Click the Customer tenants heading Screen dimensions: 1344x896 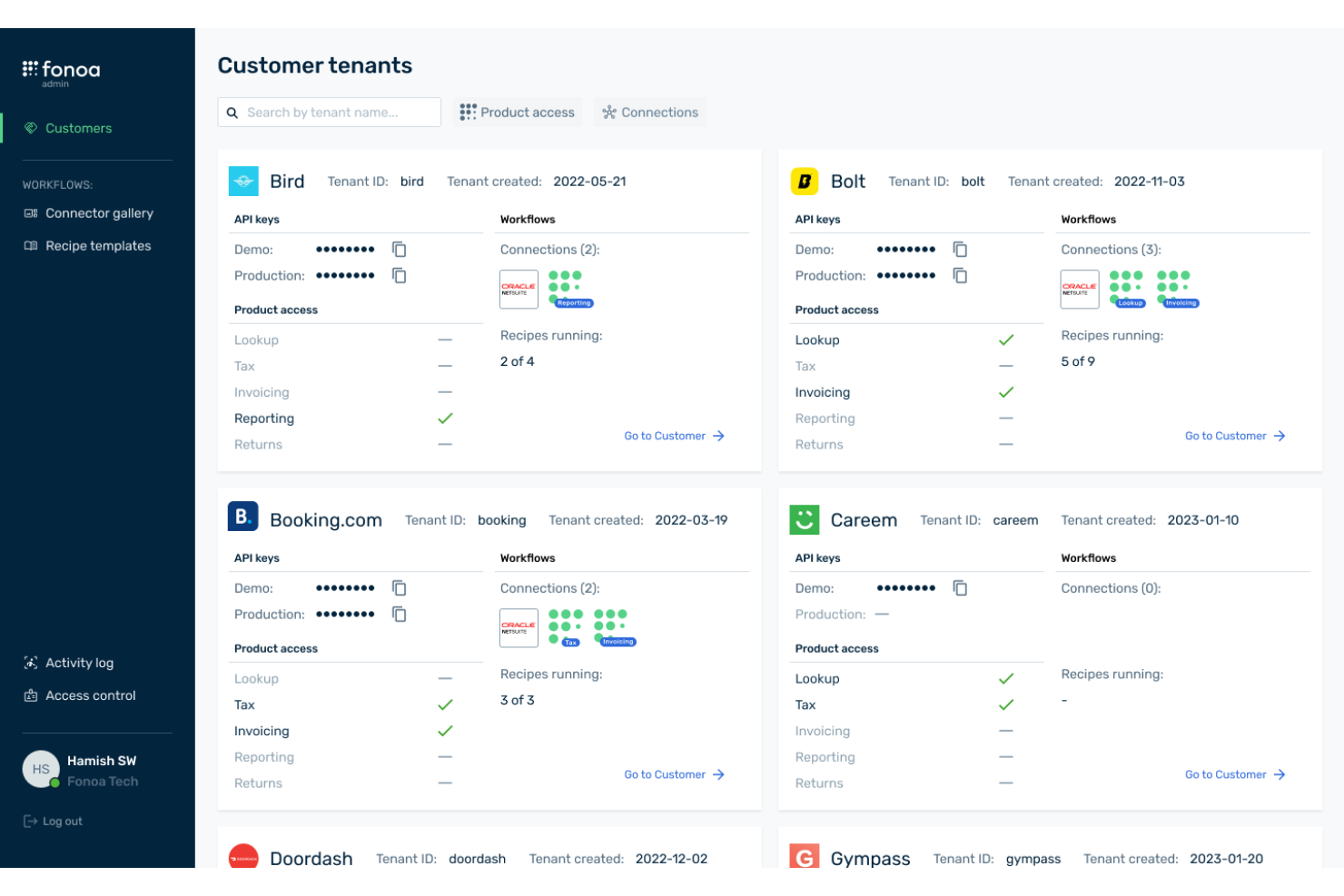(315, 65)
